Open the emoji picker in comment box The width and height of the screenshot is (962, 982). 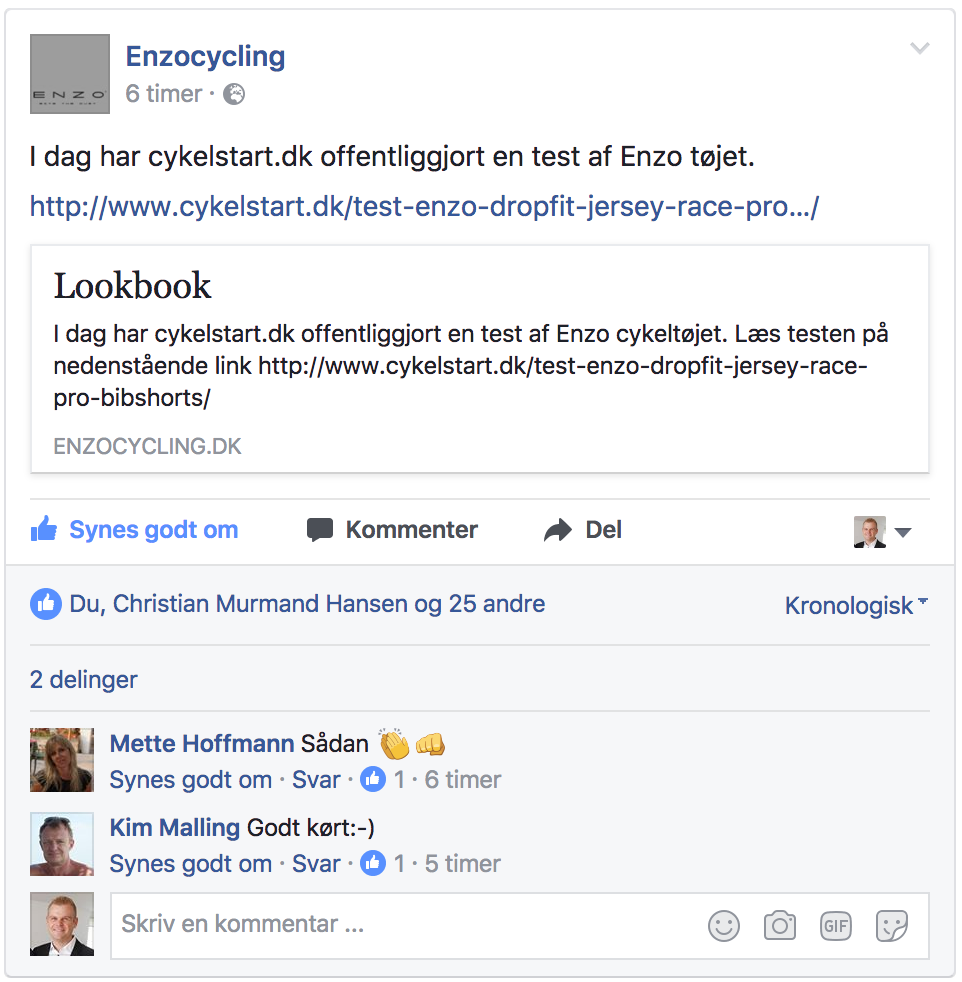(723, 926)
